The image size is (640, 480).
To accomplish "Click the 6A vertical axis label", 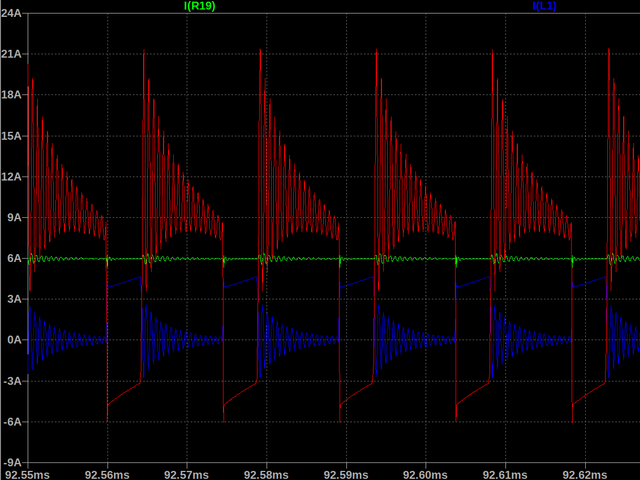I will 15,259.
